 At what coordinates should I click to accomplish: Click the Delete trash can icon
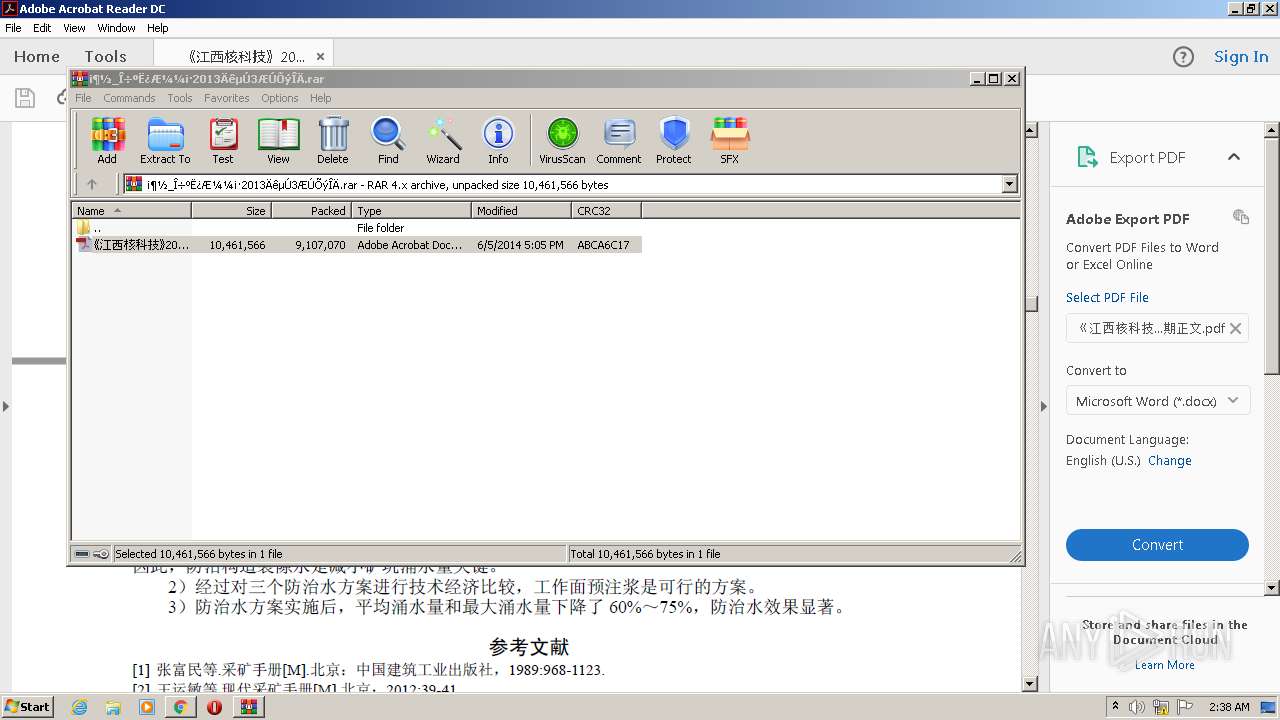coord(333,140)
